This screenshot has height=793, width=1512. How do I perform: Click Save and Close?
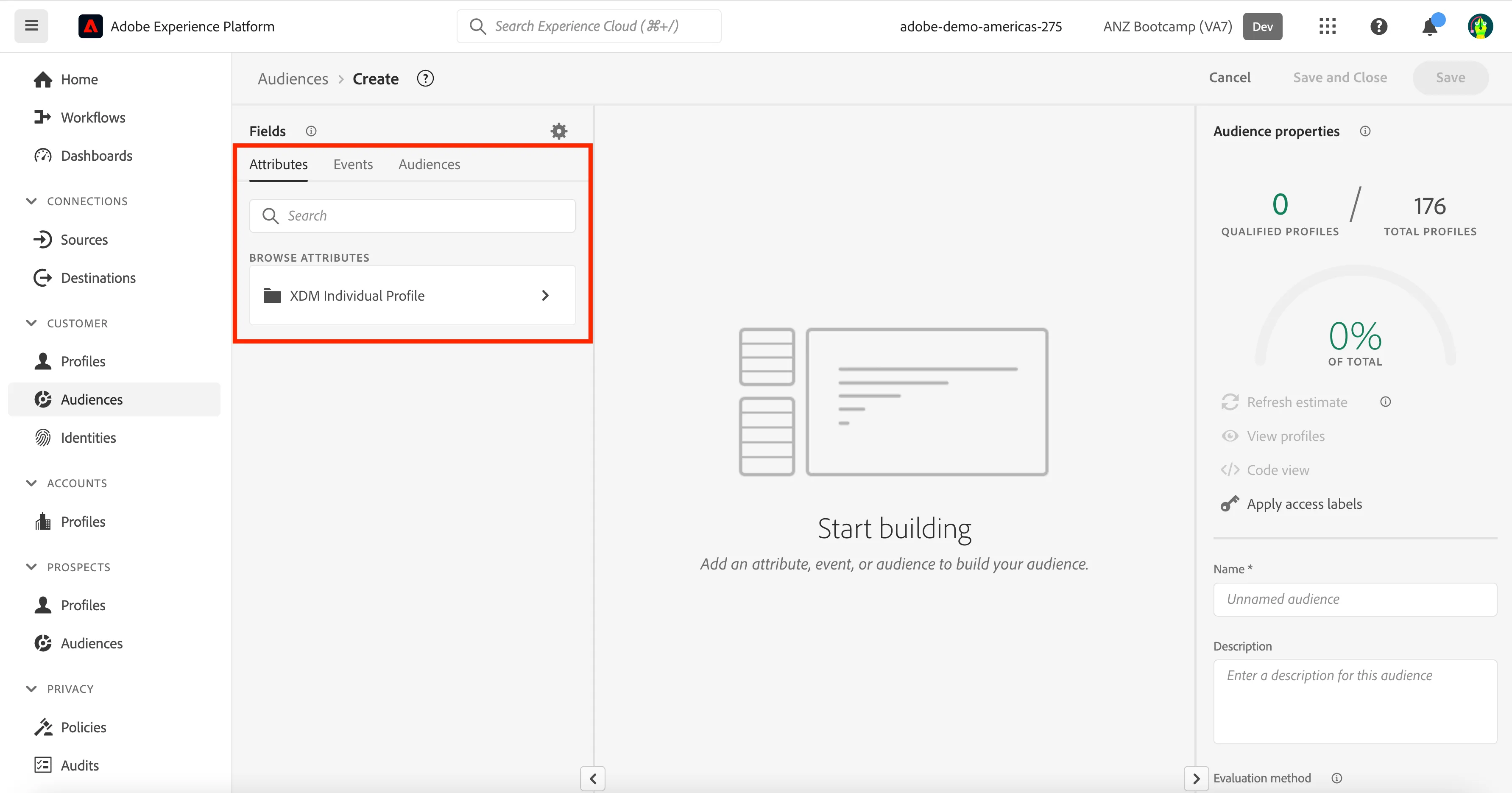pyautogui.click(x=1340, y=78)
